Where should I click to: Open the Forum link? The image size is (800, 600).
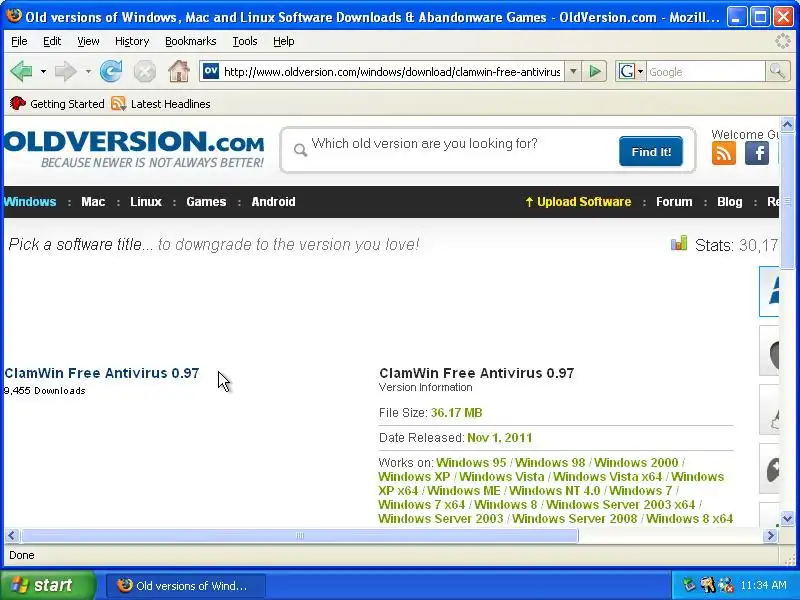tap(674, 202)
